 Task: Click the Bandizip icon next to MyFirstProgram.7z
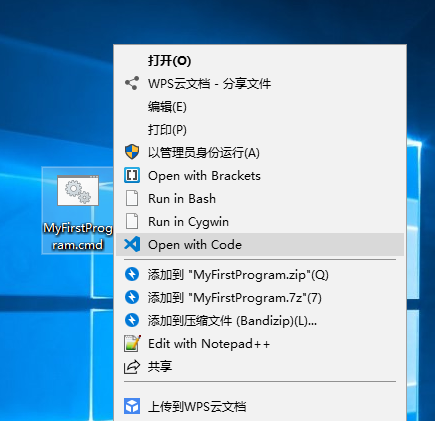tap(132, 297)
